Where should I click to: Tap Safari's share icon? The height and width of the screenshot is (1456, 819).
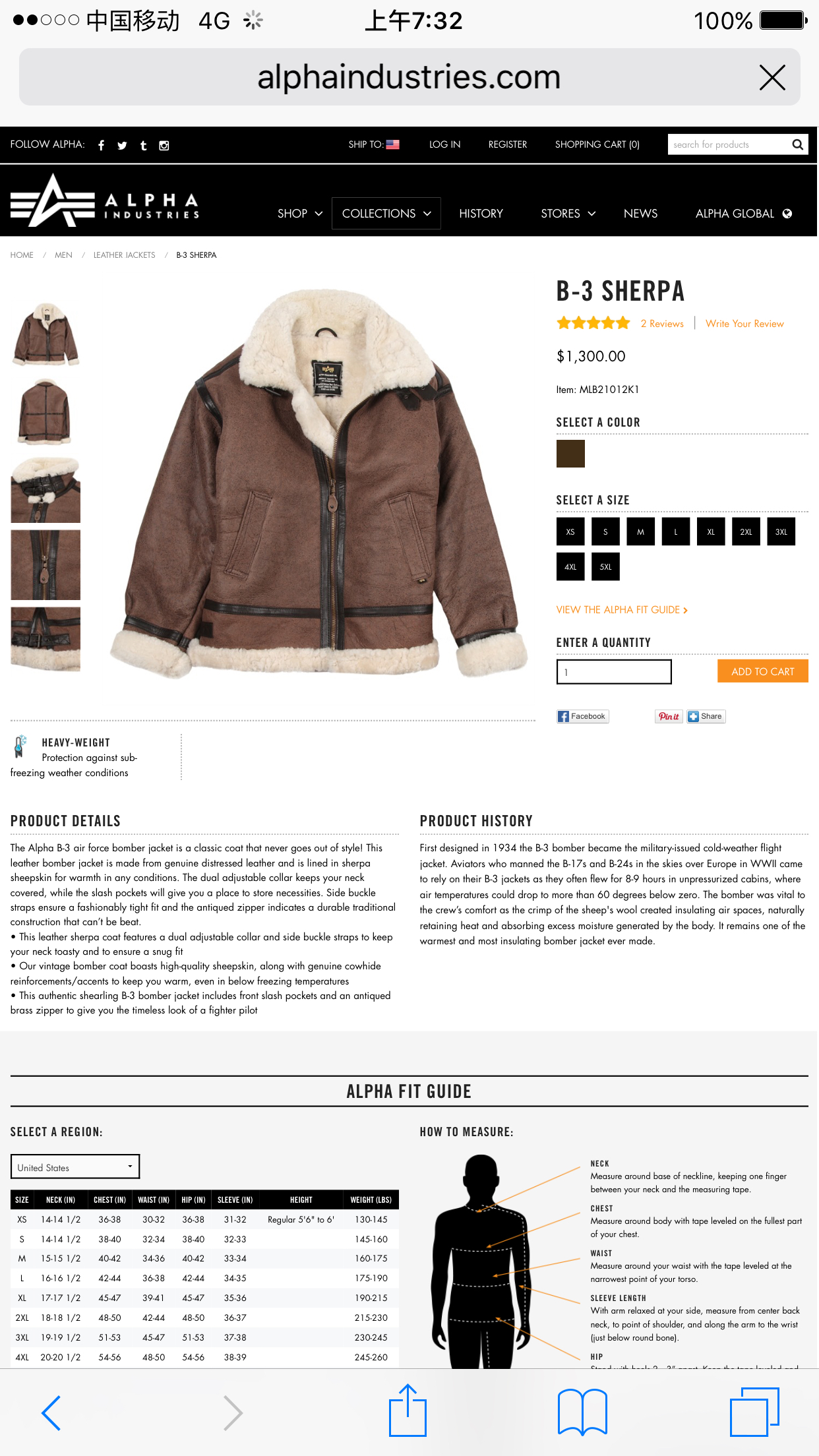coord(408,1410)
